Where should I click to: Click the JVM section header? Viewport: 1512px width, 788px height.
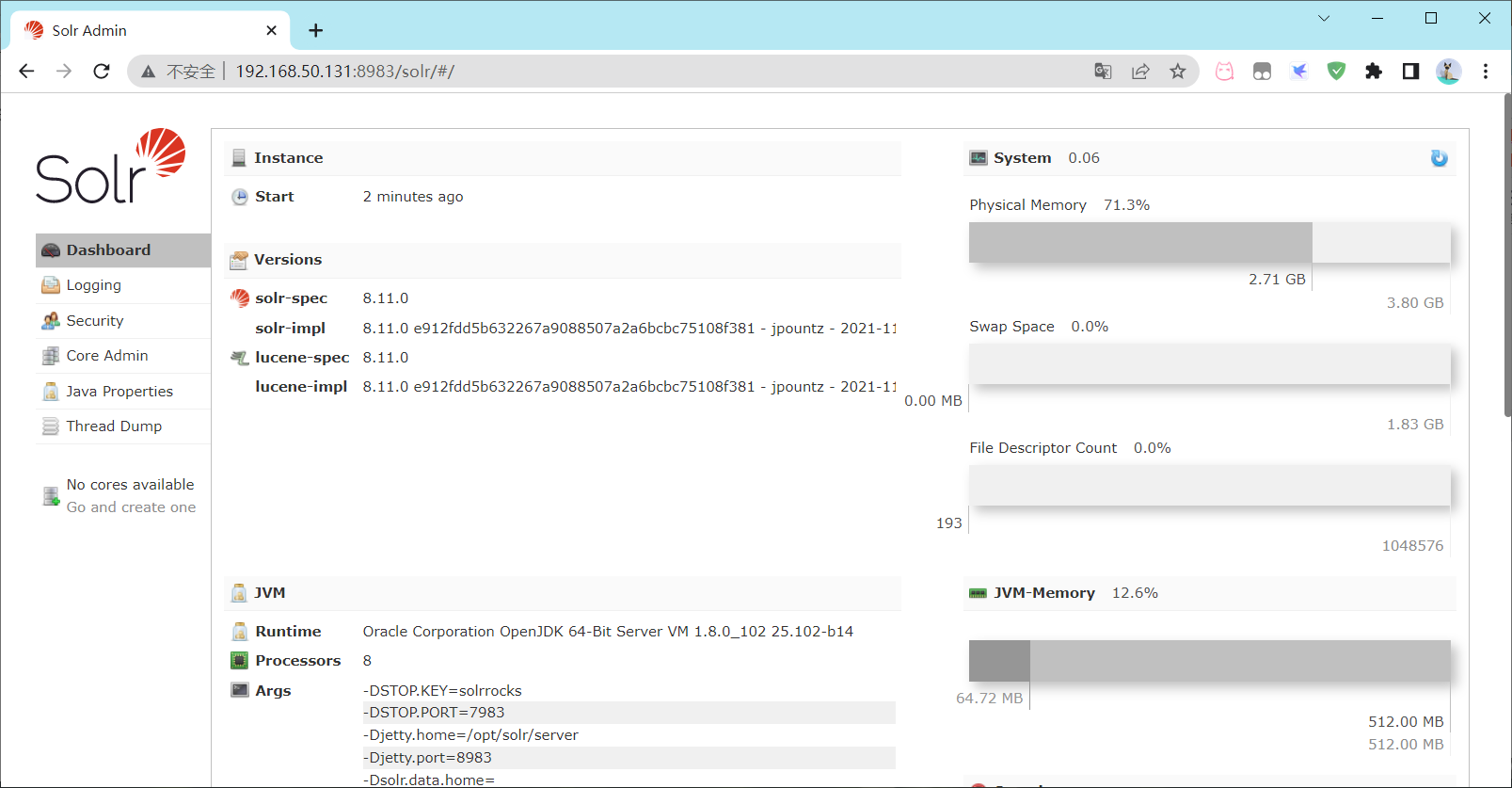coord(563,593)
